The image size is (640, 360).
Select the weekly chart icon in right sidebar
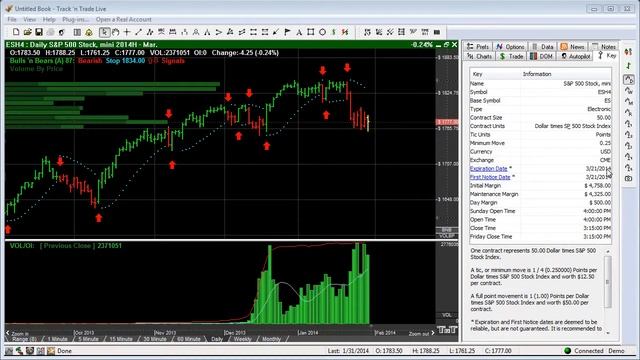[x=629, y=90]
